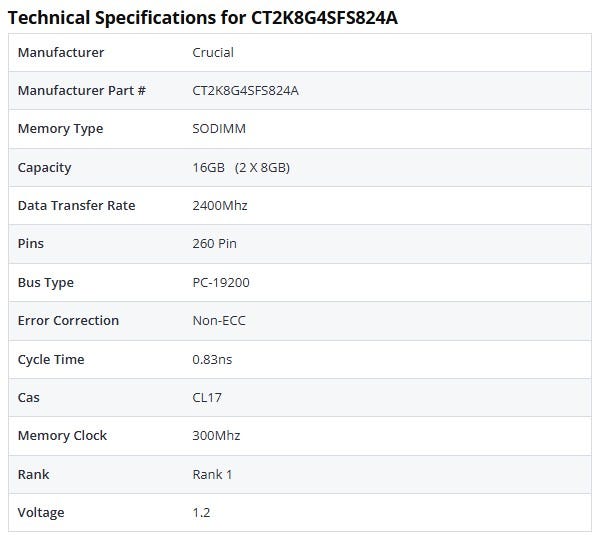Select the Crucial manufacturer value

tap(213, 52)
